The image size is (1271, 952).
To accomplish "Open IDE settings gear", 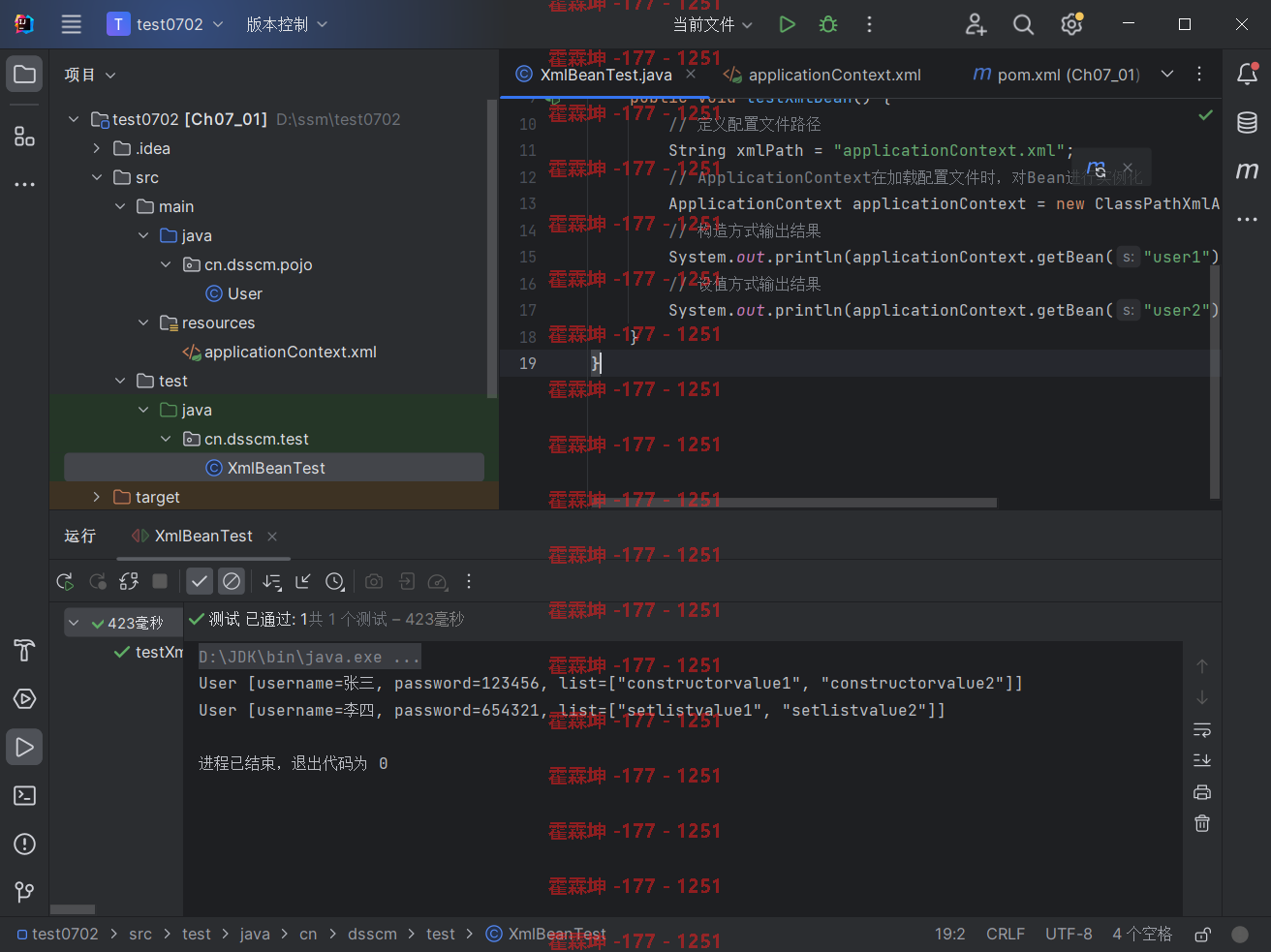I will point(1071,24).
